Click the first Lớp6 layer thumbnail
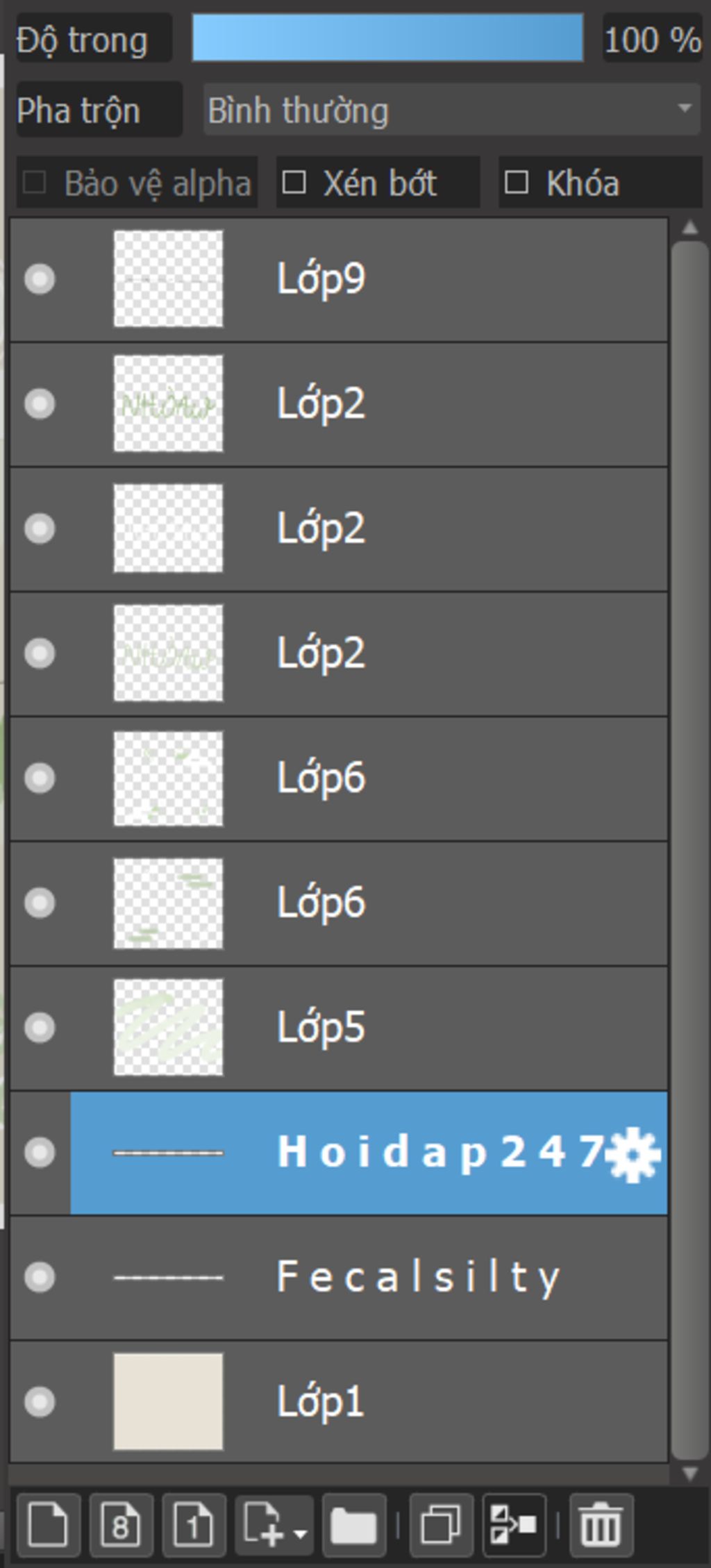Screen dimensions: 711x1568 (x=168, y=778)
